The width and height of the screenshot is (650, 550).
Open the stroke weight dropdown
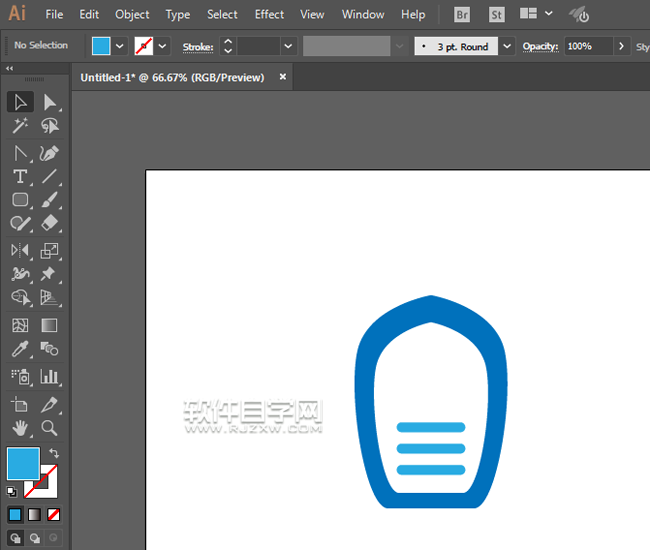tap(288, 46)
